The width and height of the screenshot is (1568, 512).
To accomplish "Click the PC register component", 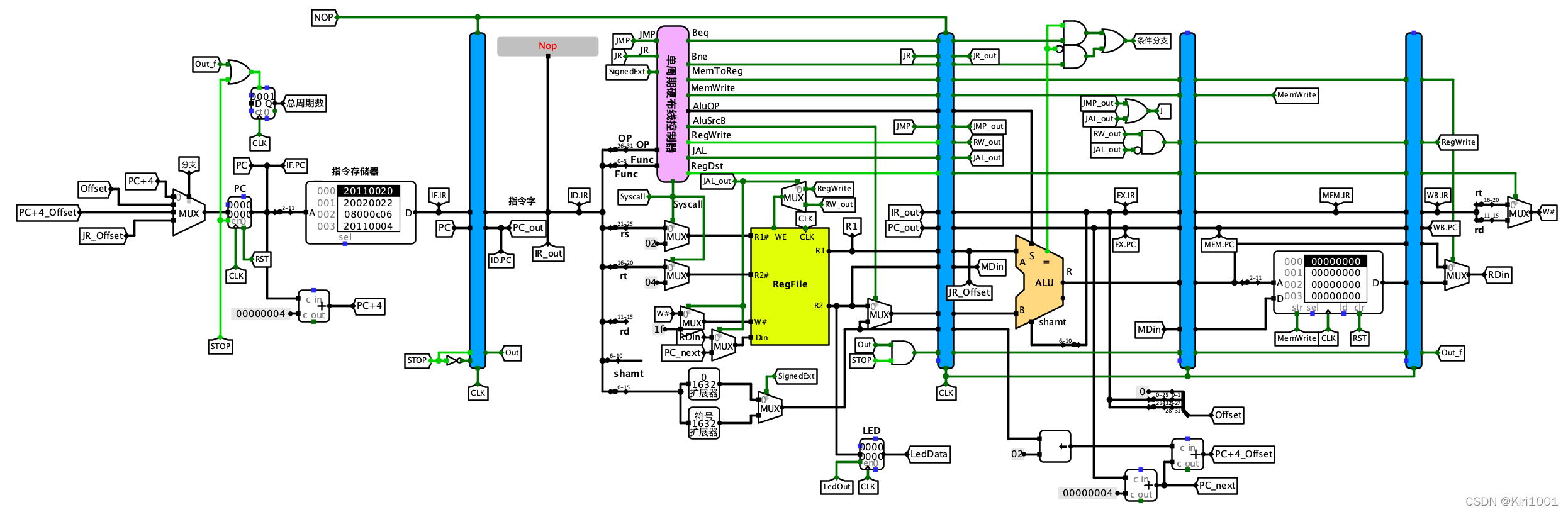I will [239, 212].
